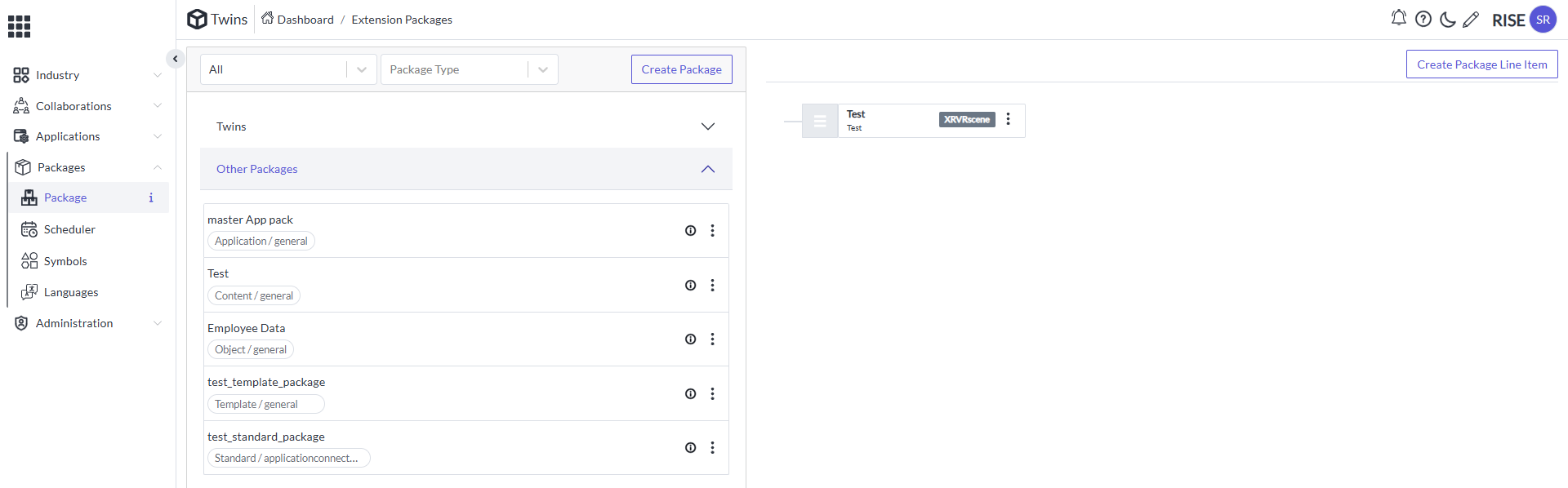Screen dimensions: 1568x488
Task: Open the All filter dropdown
Action: (288, 69)
